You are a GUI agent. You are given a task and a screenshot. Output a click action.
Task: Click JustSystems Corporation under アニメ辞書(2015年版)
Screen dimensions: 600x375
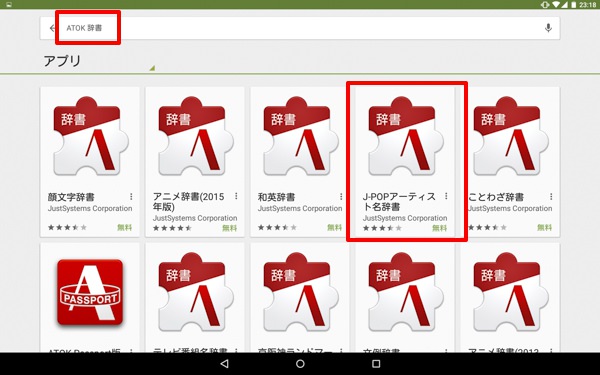(195, 218)
